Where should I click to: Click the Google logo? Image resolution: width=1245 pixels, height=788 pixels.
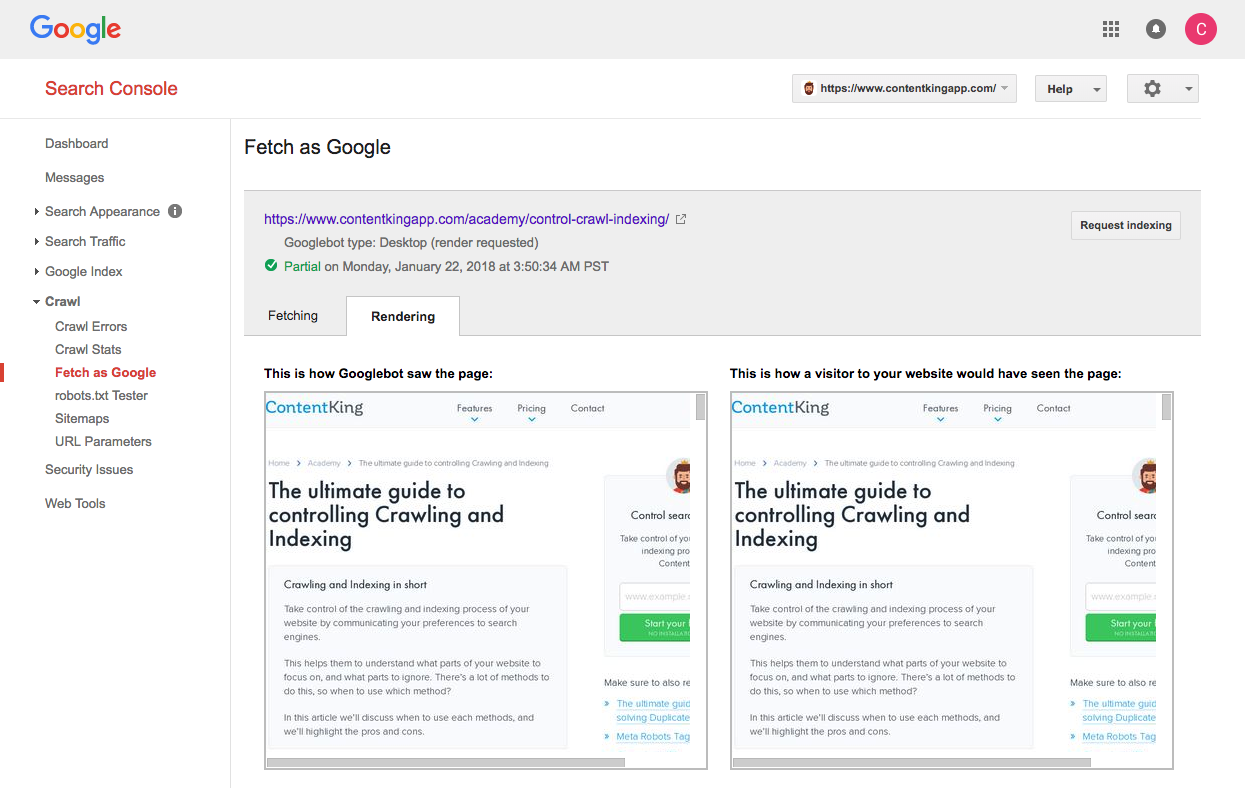coord(75,29)
